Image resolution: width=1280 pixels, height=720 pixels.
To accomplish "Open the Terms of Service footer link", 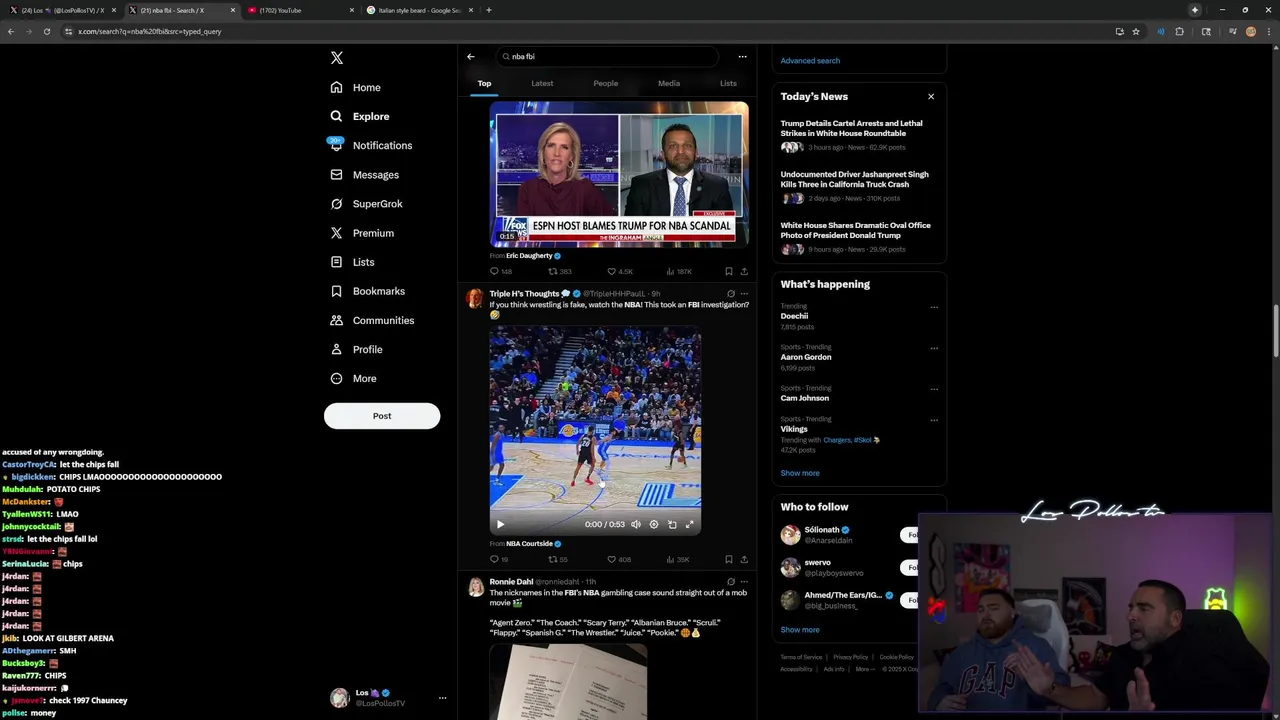I will (x=801, y=657).
